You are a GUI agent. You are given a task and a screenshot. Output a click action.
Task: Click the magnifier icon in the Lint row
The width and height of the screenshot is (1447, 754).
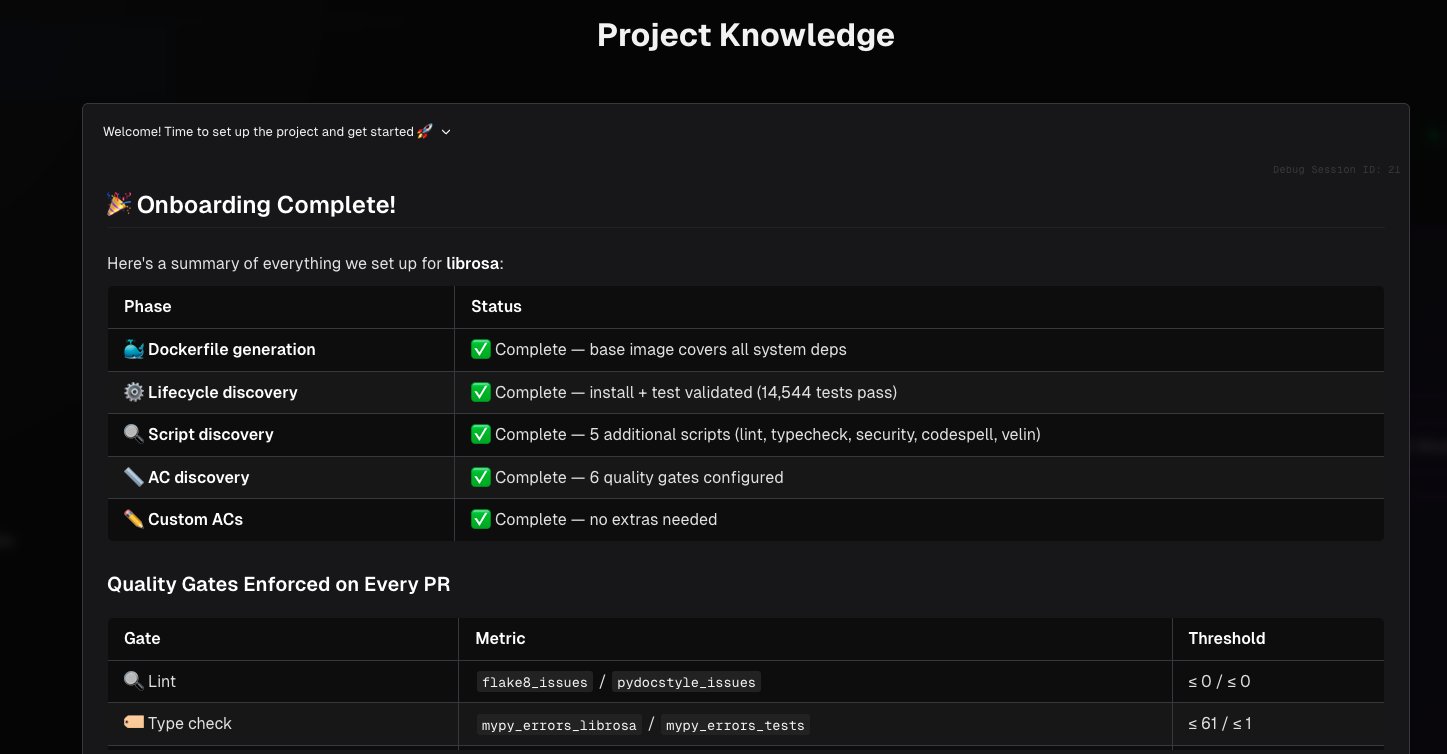(134, 682)
